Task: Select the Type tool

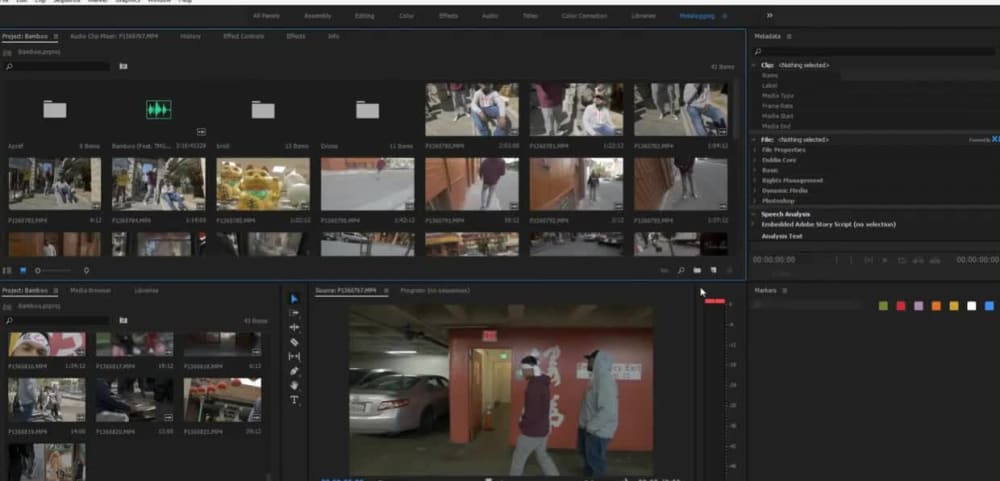Action: click(294, 400)
